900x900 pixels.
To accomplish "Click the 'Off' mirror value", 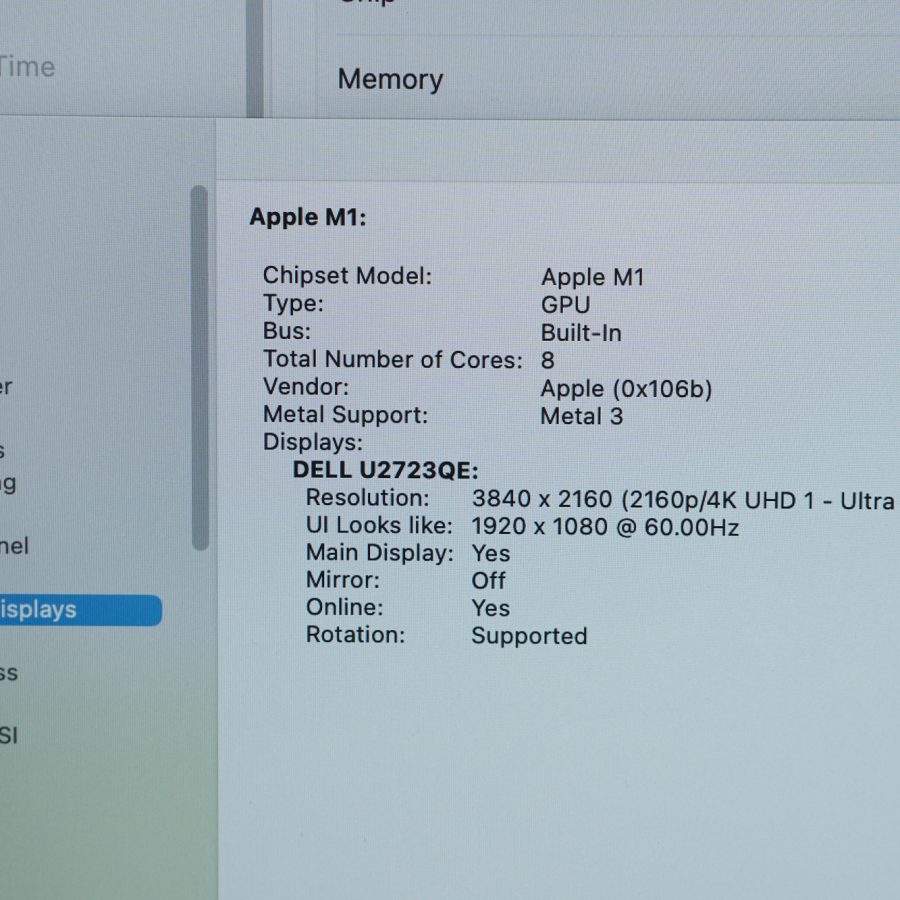I will 488,581.
